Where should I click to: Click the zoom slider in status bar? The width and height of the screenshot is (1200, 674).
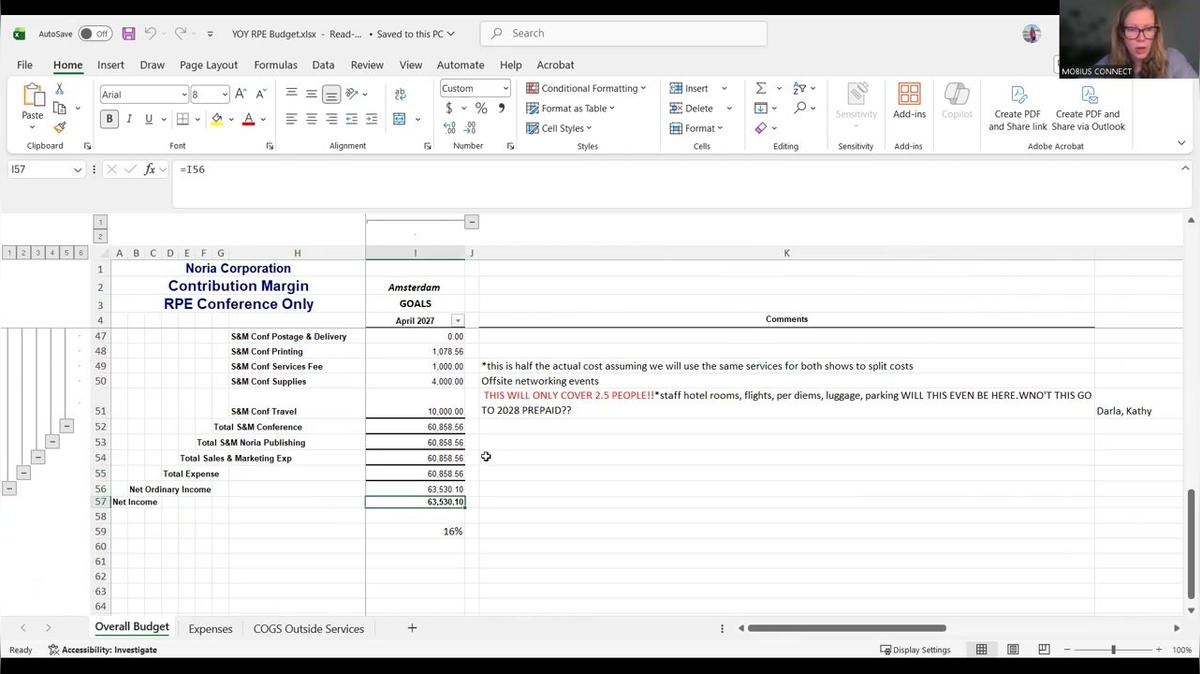[1113, 650]
